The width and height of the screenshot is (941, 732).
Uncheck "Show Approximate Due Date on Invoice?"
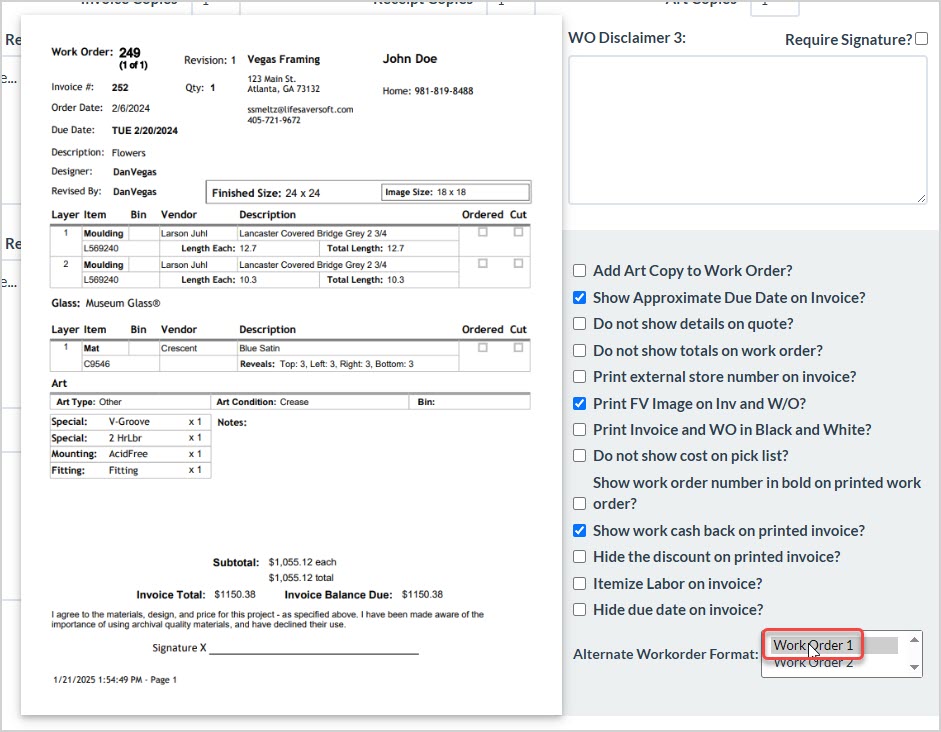click(x=579, y=297)
